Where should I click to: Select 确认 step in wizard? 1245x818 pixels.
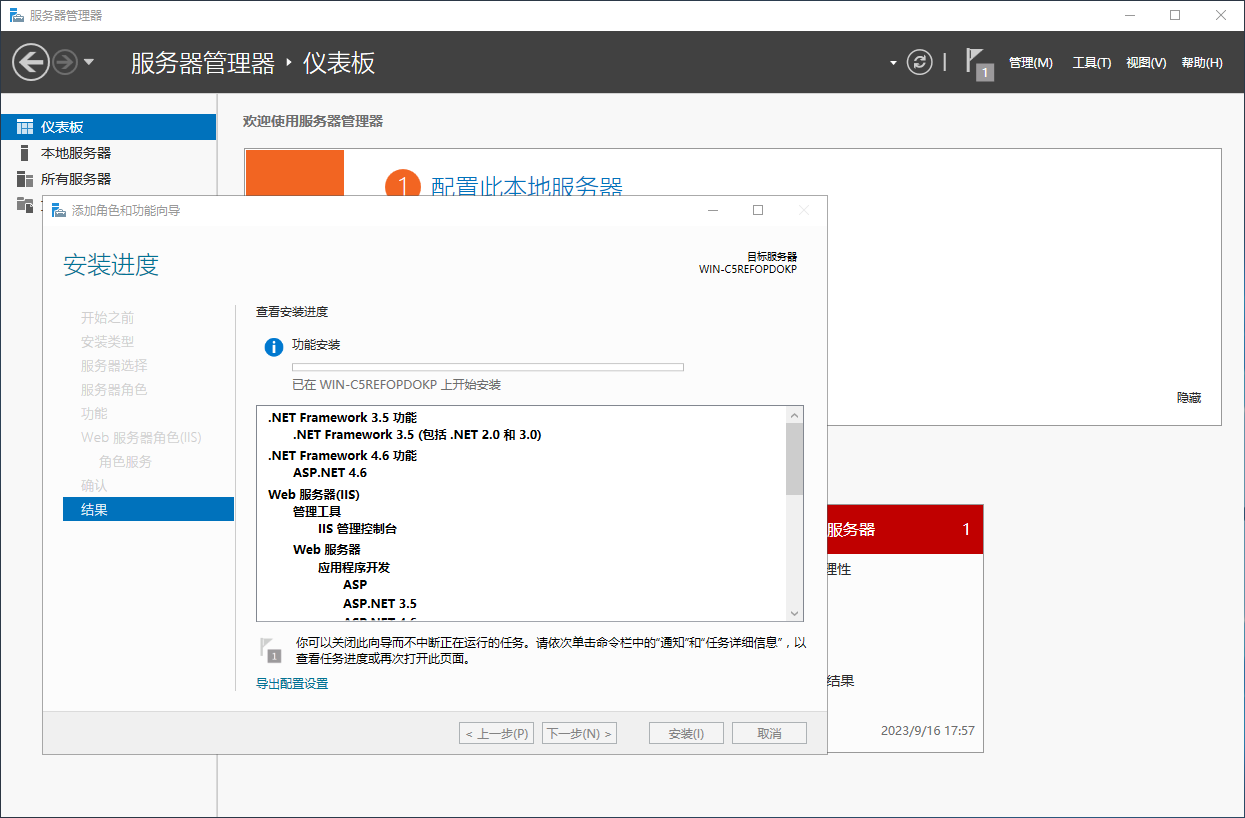(94, 486)
